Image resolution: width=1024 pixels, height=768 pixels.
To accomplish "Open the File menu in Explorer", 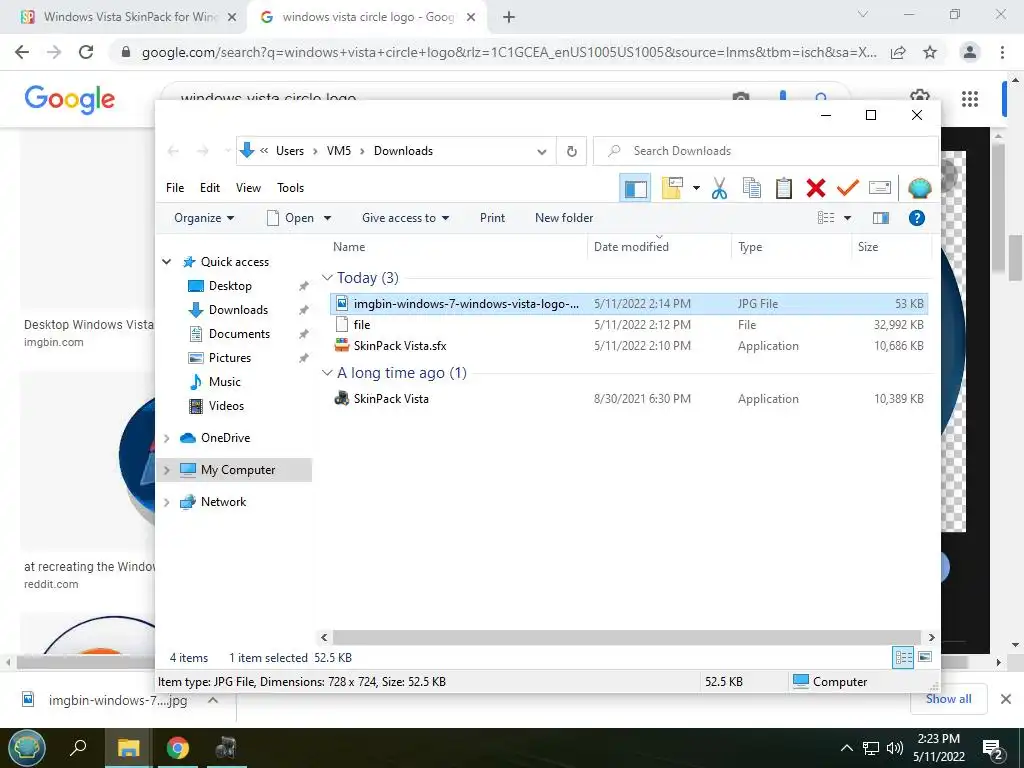I will point(175,188).
